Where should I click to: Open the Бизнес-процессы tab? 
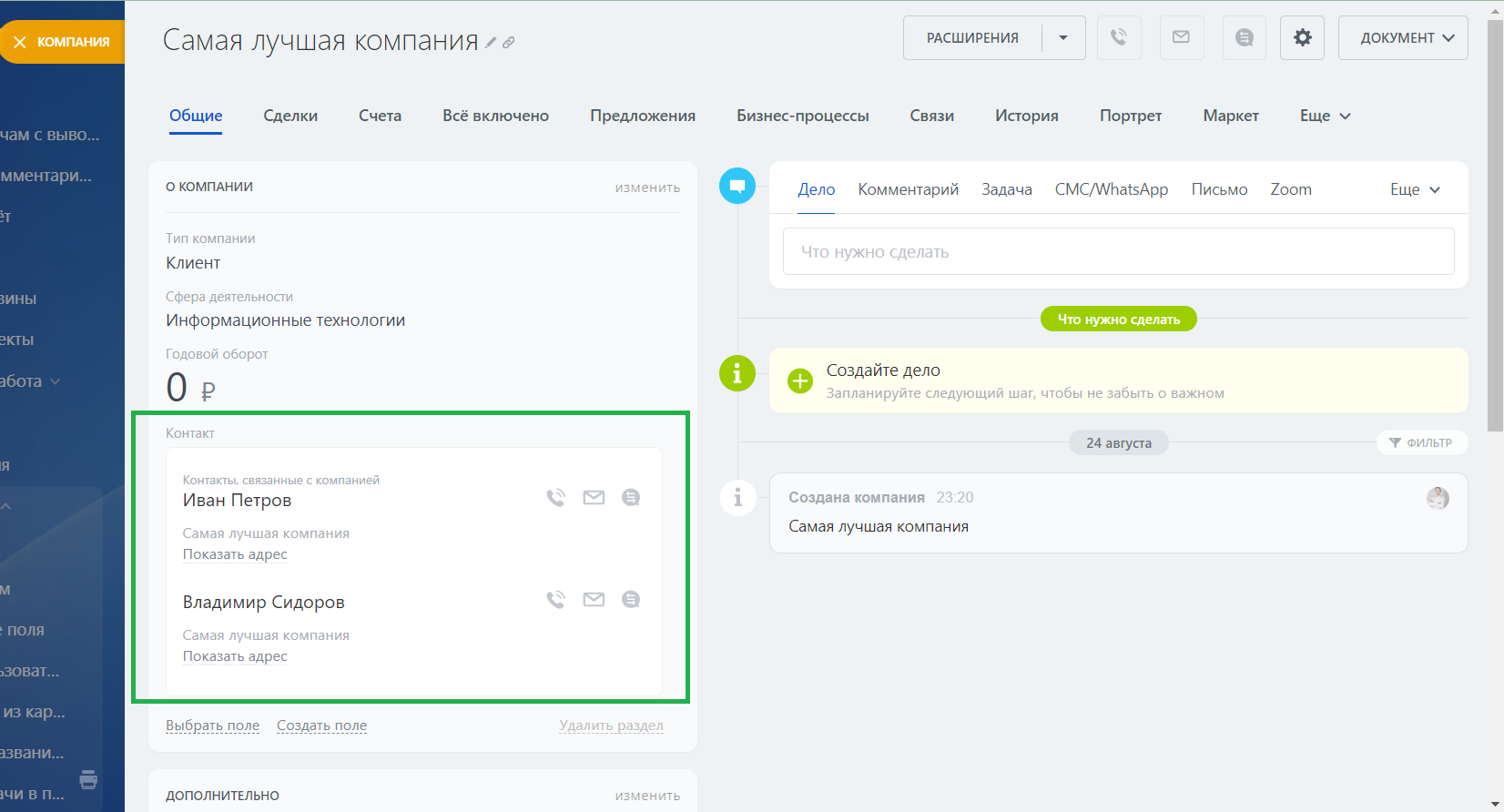click(802, 116)
